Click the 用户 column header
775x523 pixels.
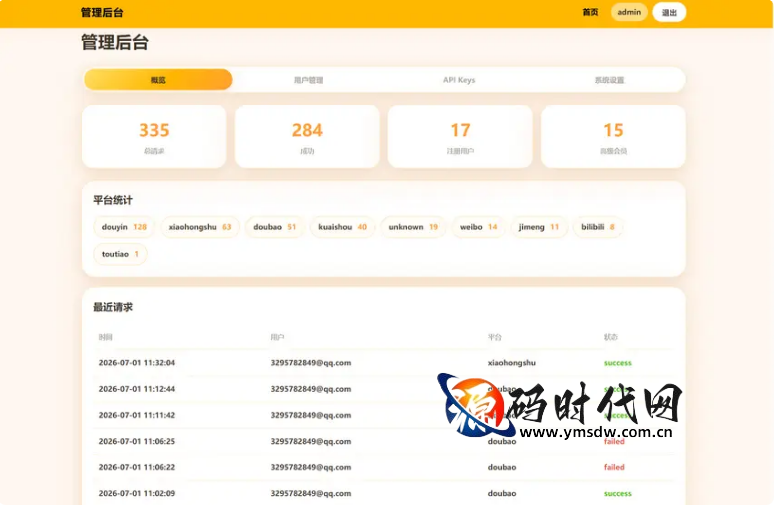[277, 337]
